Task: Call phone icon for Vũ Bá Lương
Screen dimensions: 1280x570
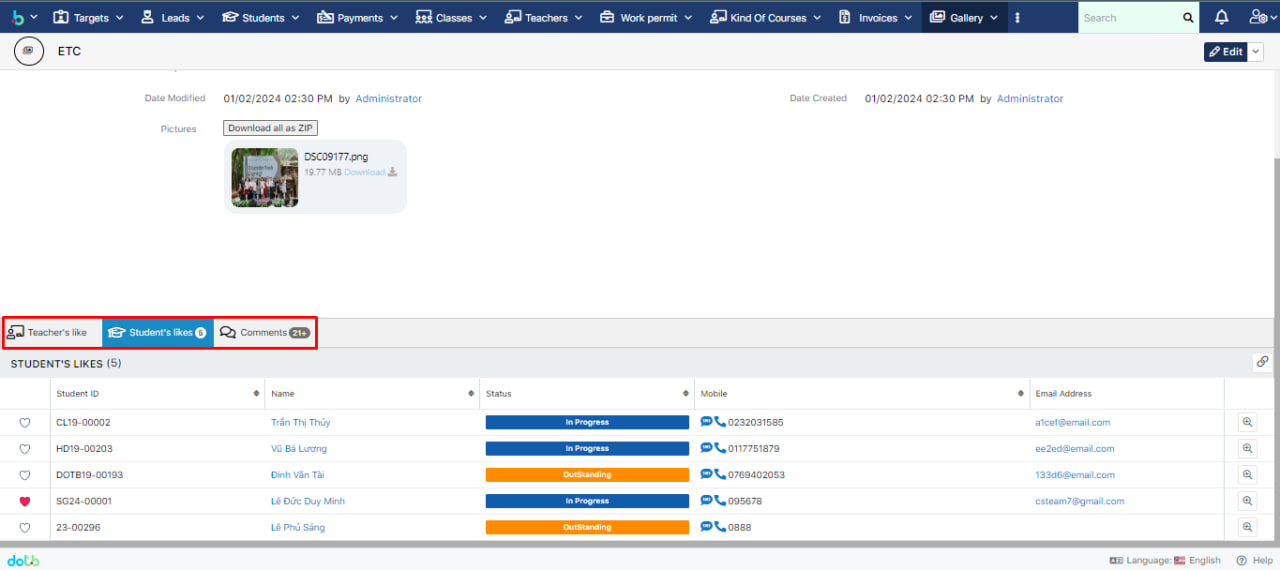Action: point(720,448)
